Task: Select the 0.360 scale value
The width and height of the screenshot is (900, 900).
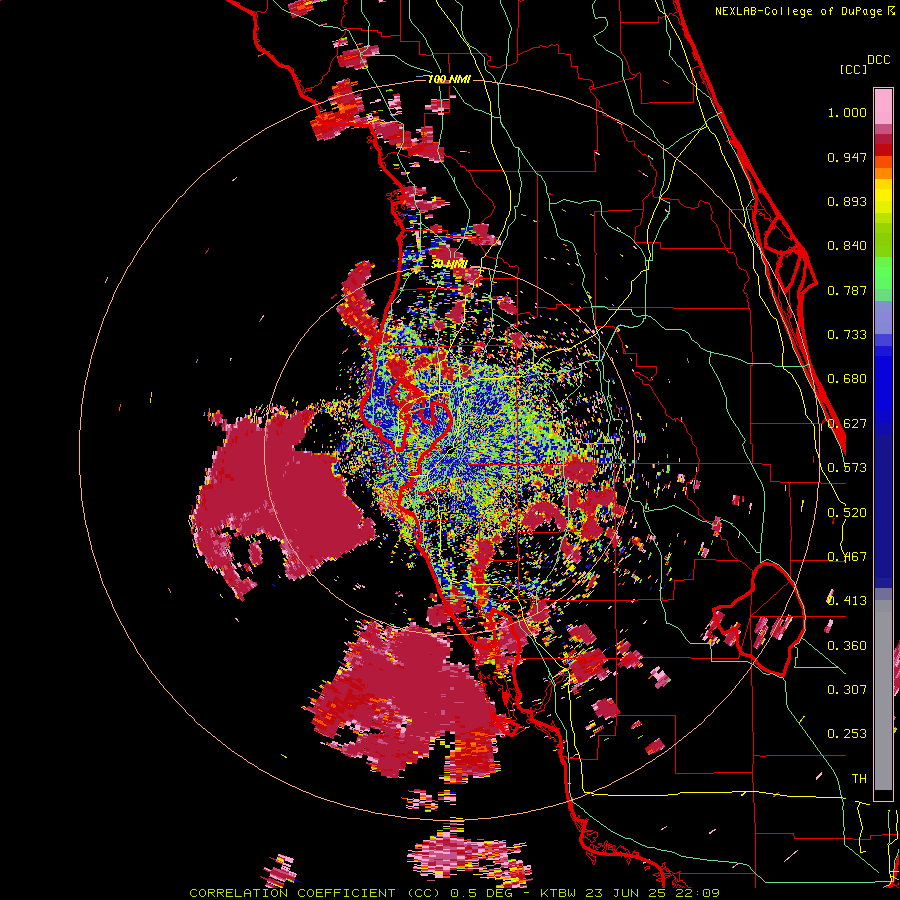Action: point(847,646)
